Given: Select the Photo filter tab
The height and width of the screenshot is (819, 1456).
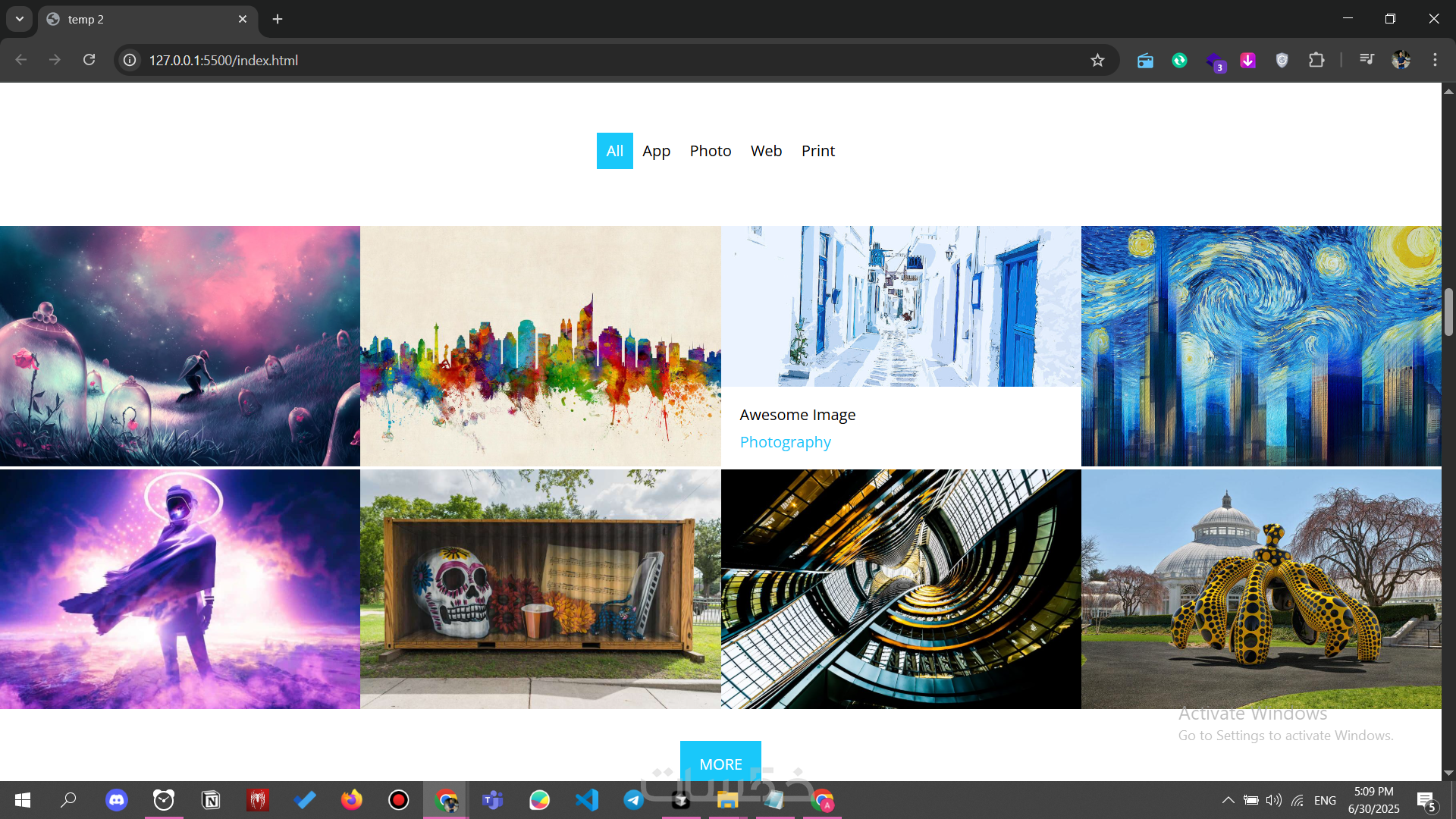Looking at the screenshot, I should point(710,151).
